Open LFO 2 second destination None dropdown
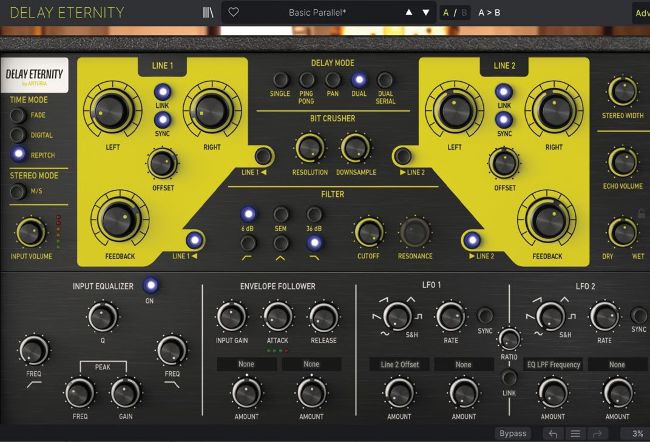 click(x=617, y=364)
